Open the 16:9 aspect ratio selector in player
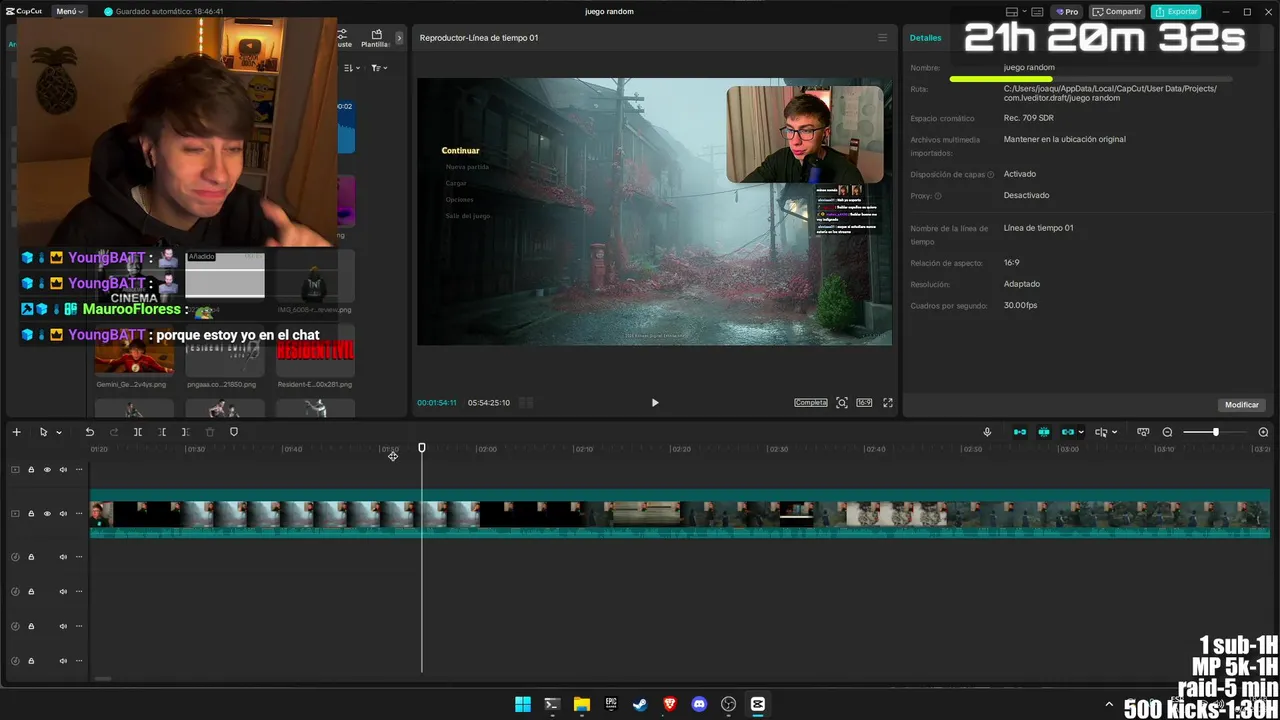Screen dimensions: 1280x720 [864, 402]
